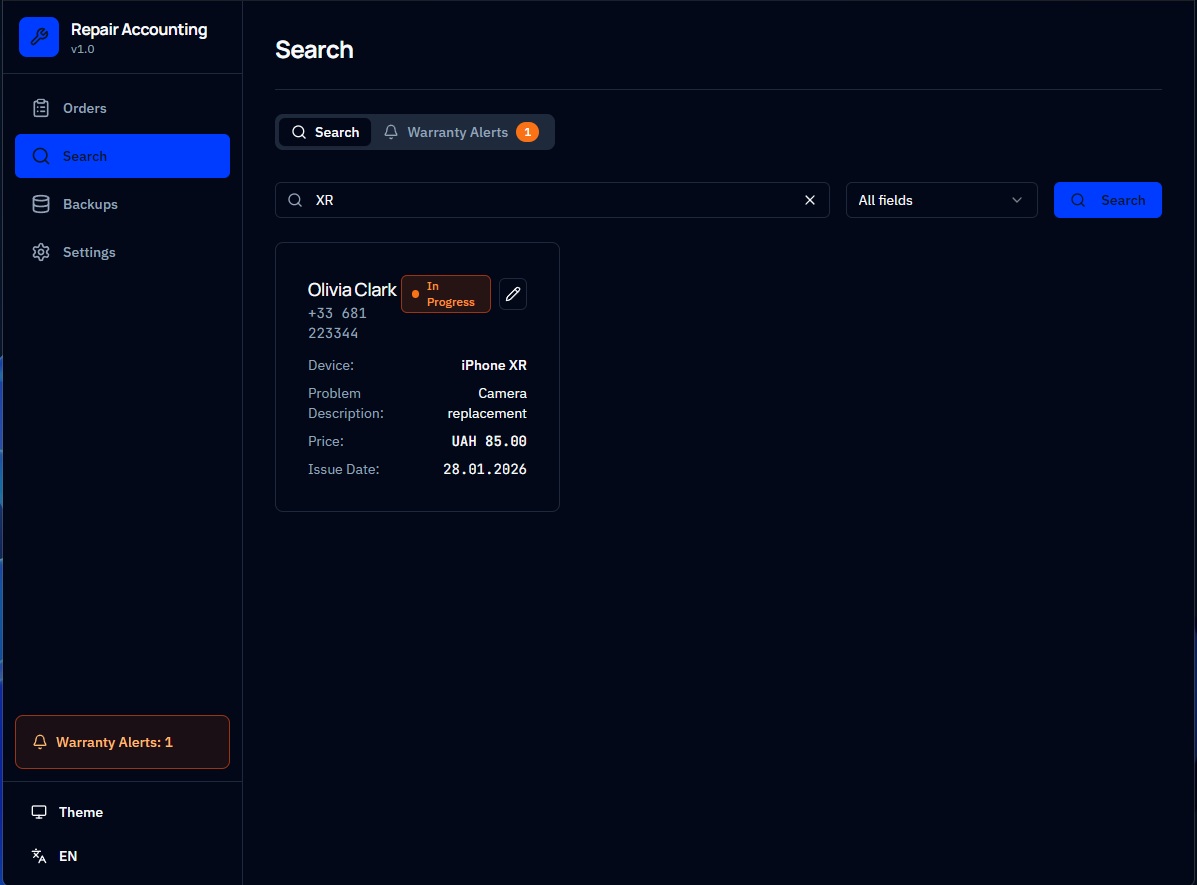Image resolution: width=1197 pixels, height=885 pixels.
Task: Open Settings using the gear icon
Action: (x=41, y=252)
